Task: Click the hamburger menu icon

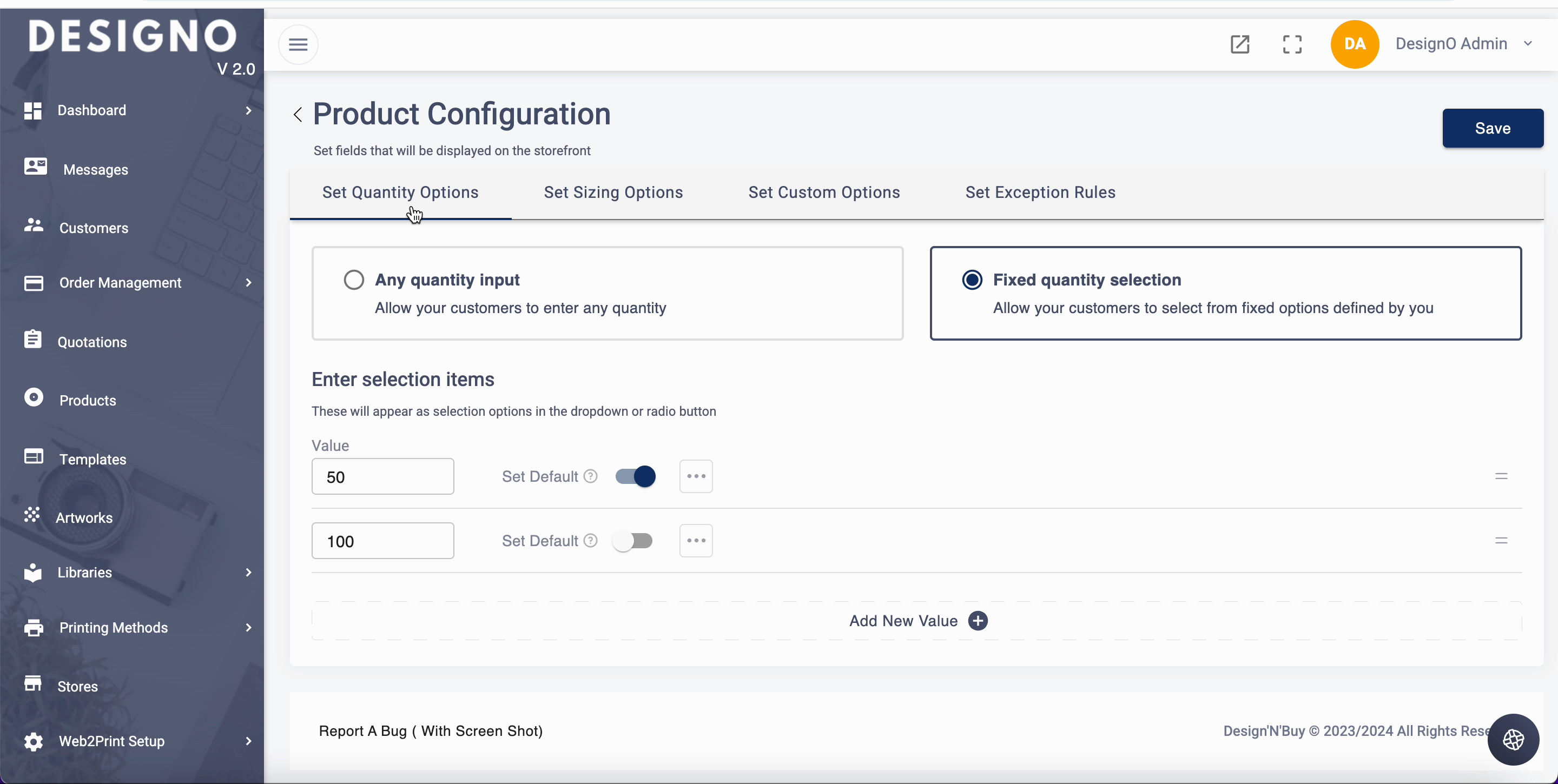Action: pos(298,44)
